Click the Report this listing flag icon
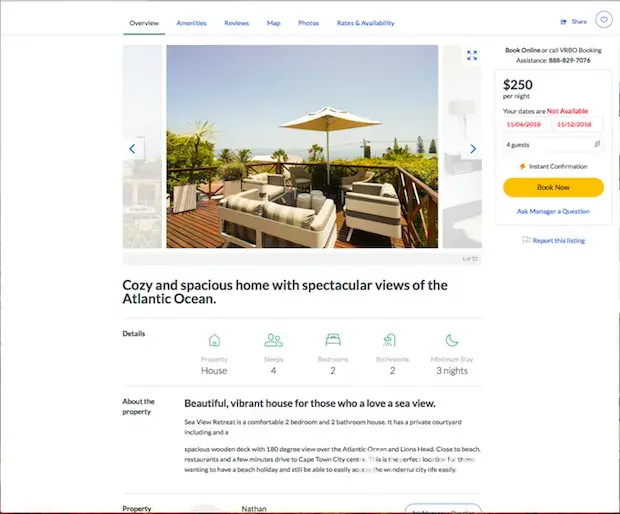 pyautogui.click(x=526, y=240)
